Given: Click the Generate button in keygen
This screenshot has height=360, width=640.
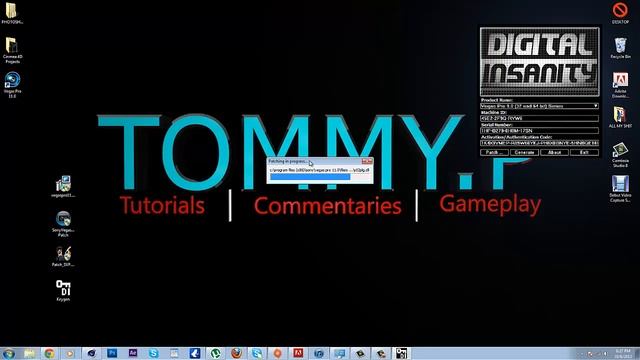Looking at the screenshot, I should [524, 152].
